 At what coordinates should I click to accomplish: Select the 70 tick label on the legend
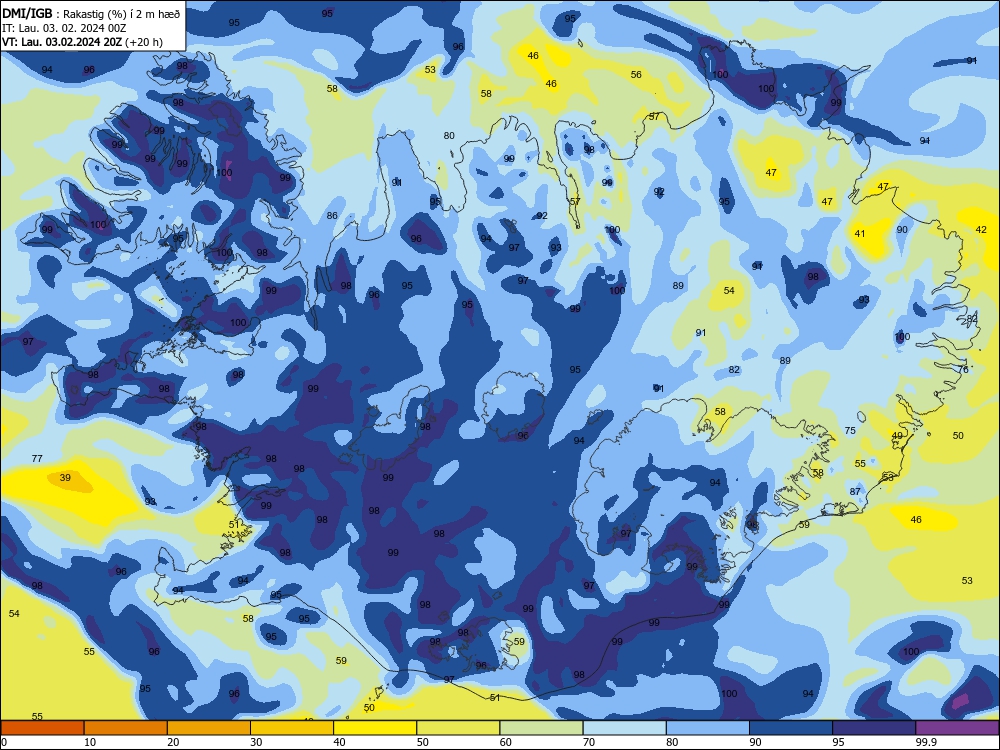click(x=589, y=742)
